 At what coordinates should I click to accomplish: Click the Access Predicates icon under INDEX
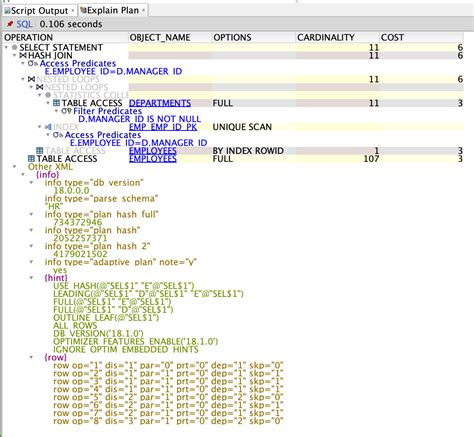tap(58, 135)
